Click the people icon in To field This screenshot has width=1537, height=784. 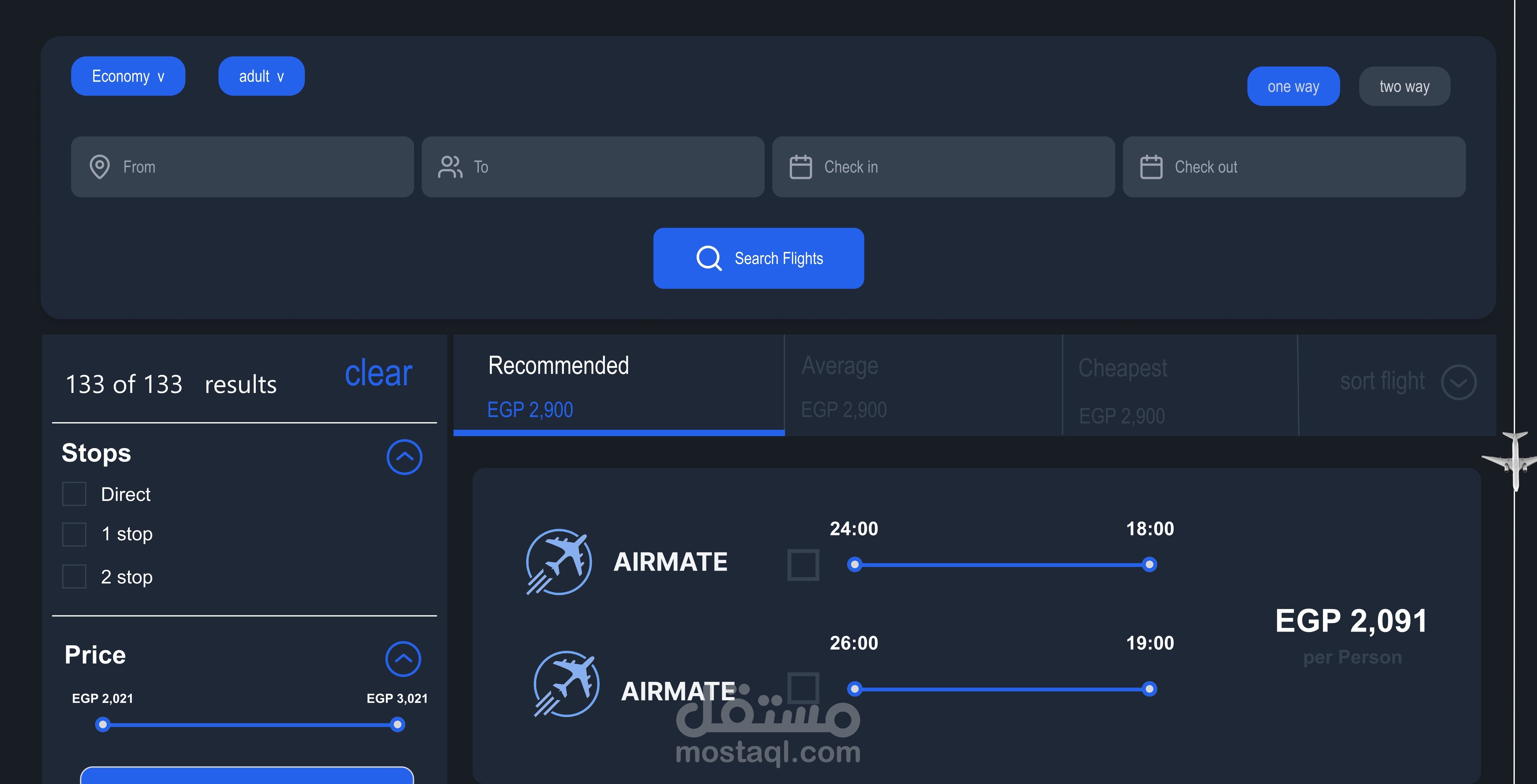[x=450, y=167]
